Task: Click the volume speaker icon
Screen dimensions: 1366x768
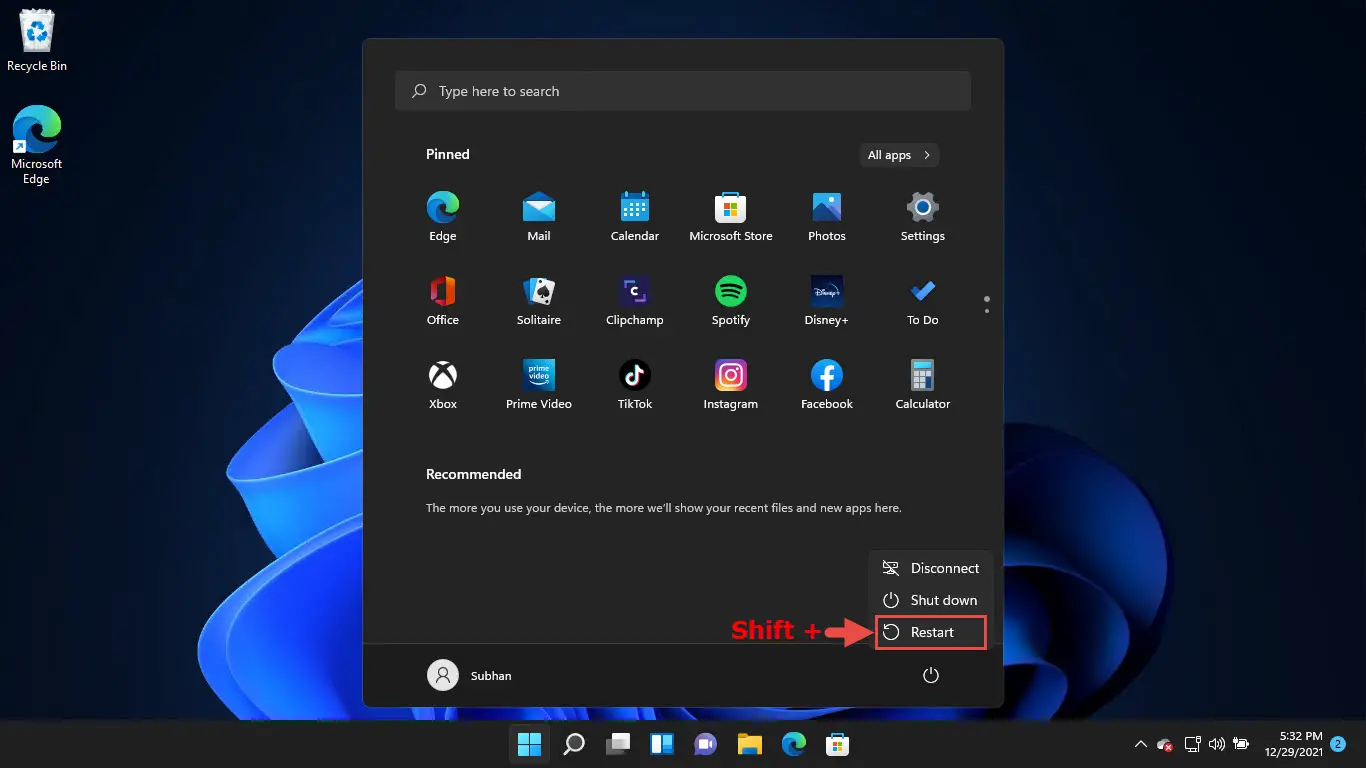Action: 1216,744
